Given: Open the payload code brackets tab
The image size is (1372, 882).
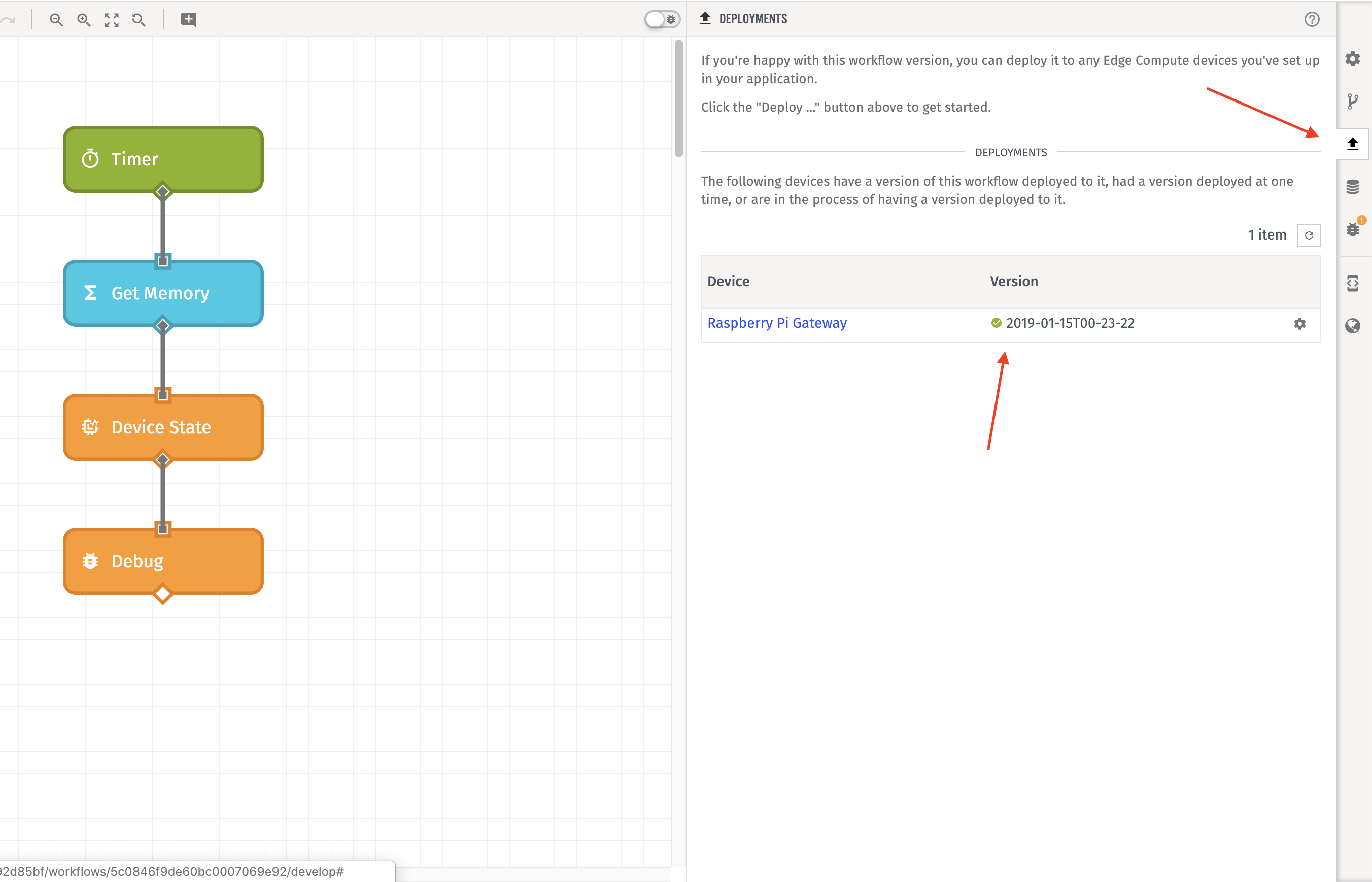Looking at the screenshot, I should tap(1353, 283).
